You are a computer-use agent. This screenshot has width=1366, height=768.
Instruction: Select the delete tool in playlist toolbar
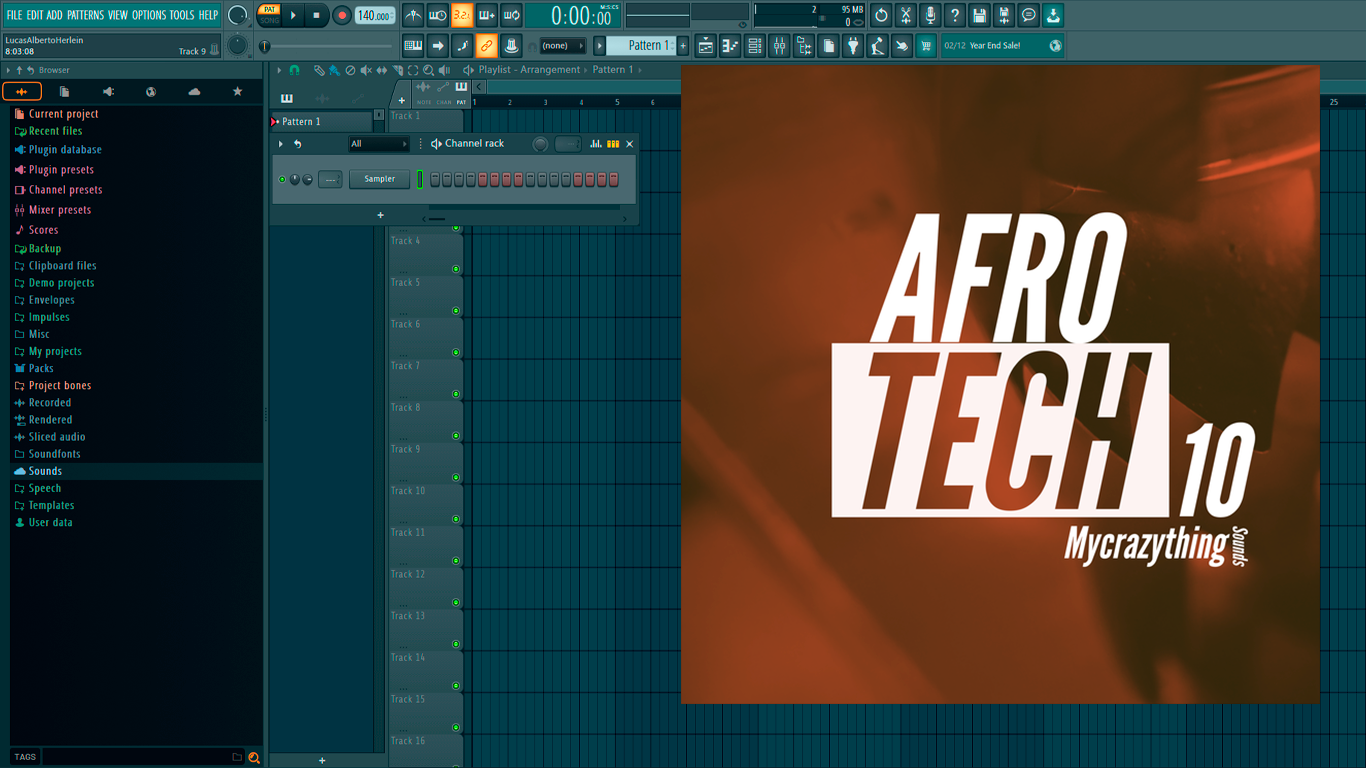pos(350,70)
